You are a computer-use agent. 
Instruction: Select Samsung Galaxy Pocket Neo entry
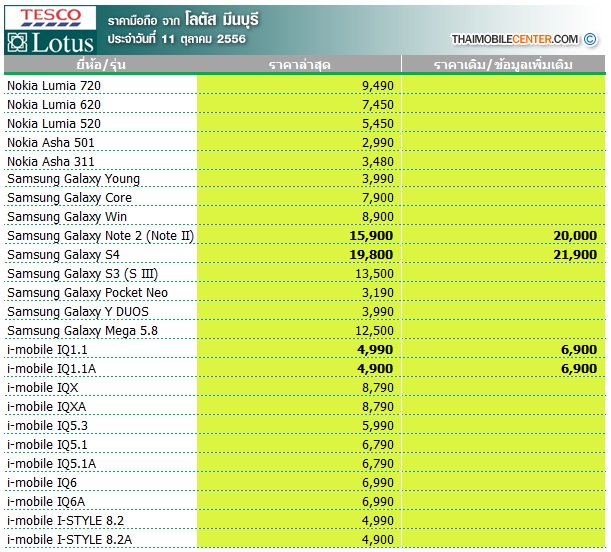pyautogui.click(x=88, y=293)
